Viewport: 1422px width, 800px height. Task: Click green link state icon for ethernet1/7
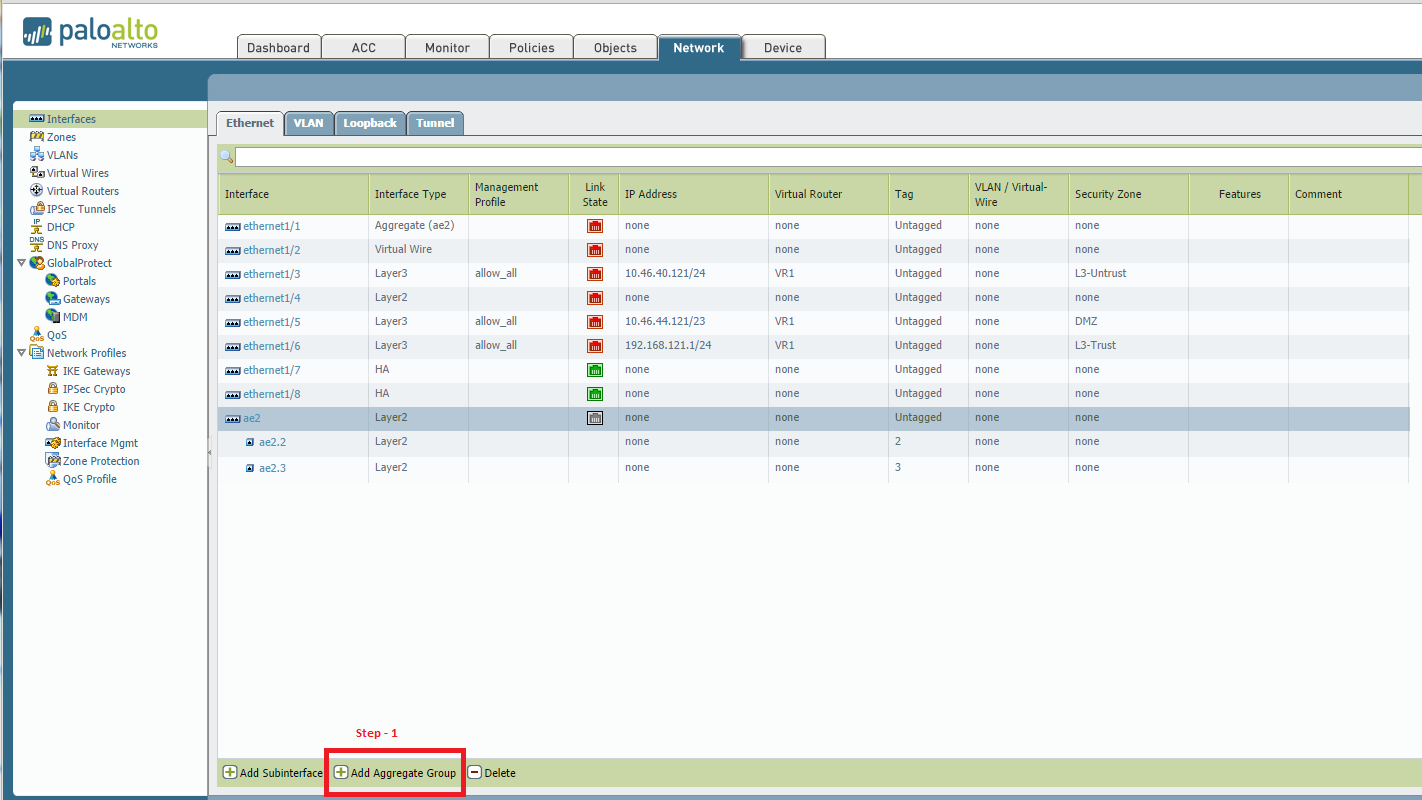595,370
